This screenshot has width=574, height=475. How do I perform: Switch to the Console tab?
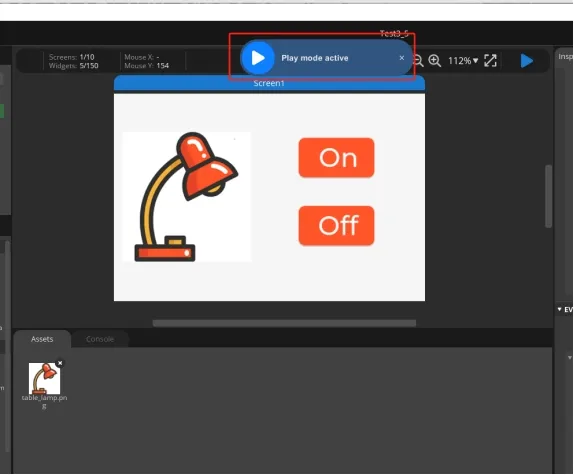coord(100,339)
